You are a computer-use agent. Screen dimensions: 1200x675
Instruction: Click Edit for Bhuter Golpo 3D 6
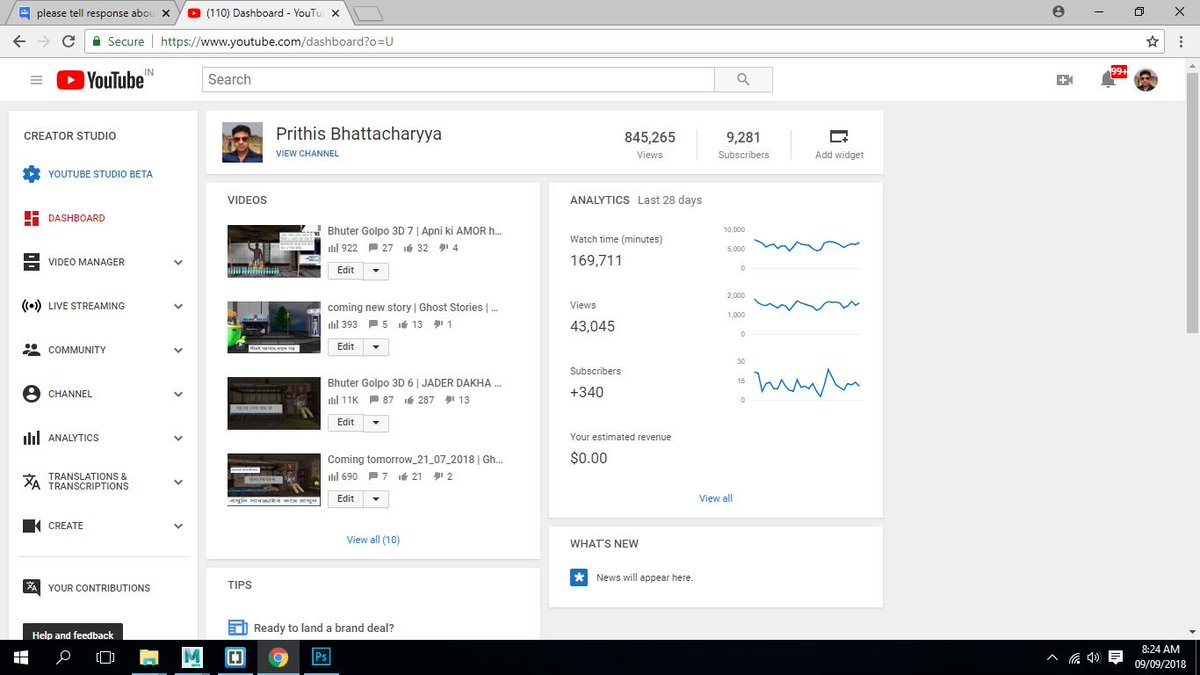(x=345, y=423)
